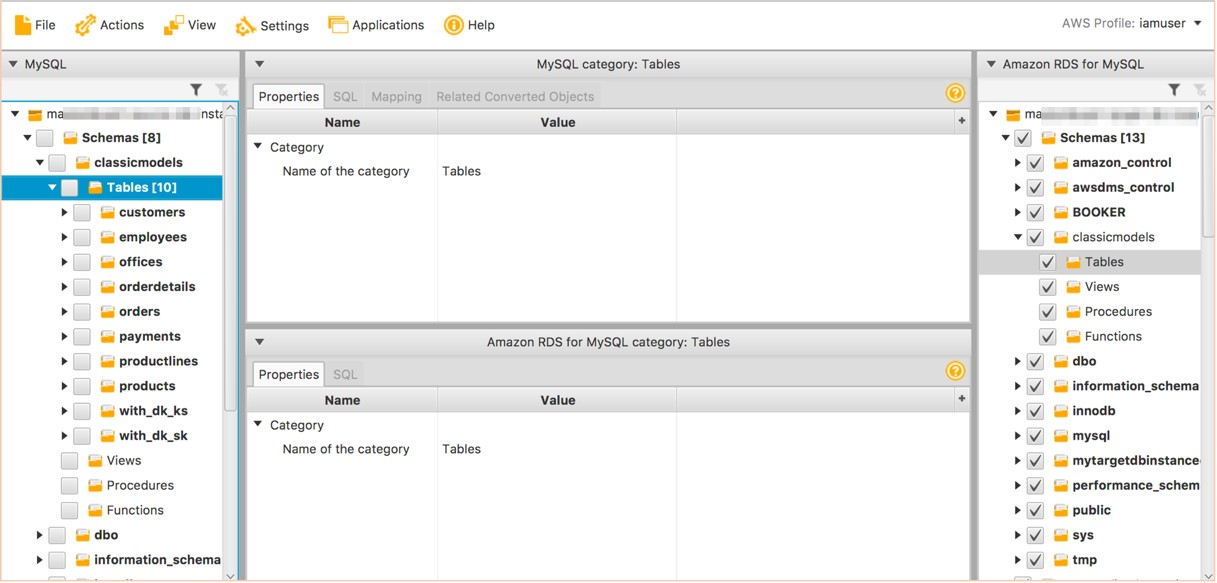
Task: Check the checkbox next to classicmodels in source tree
Action: click(x=57, y=162)
